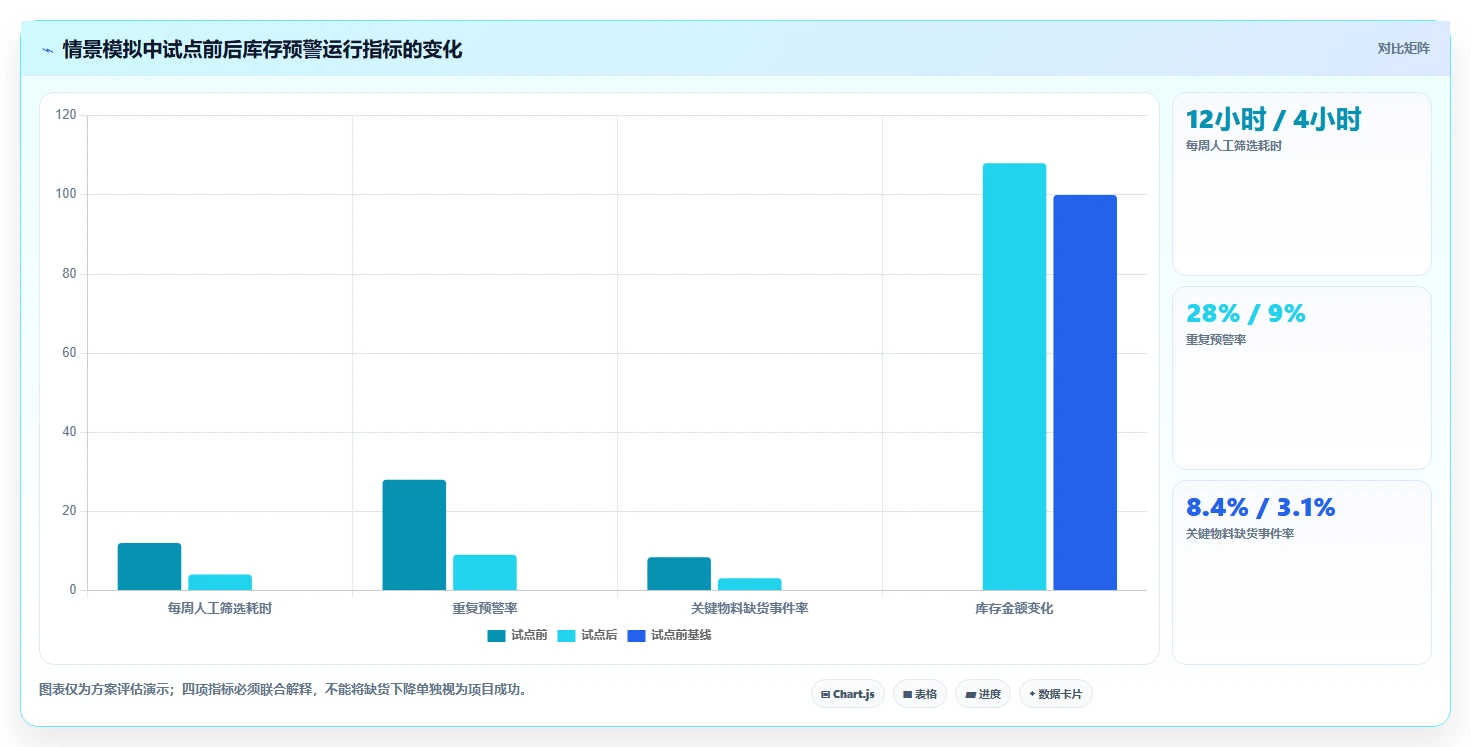Click the 试点前基线 bar for 库存金额变化
This screenshot has width=1471, height=747.
point(1085,393)
